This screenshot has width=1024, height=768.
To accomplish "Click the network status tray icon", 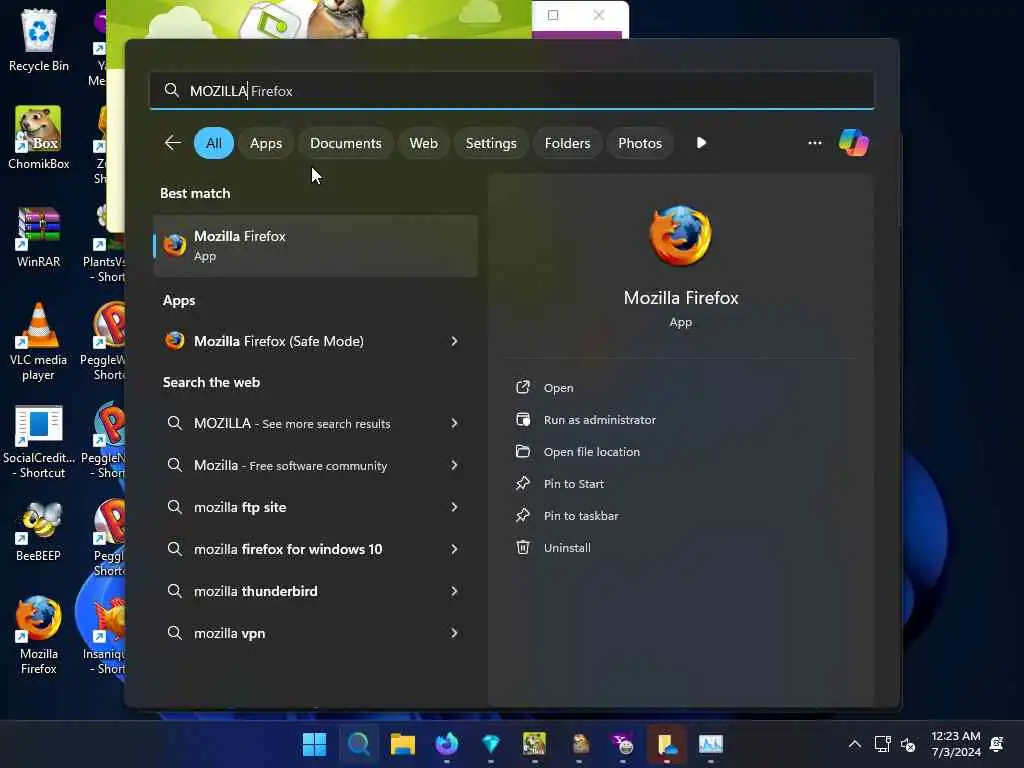I will 882,744.
